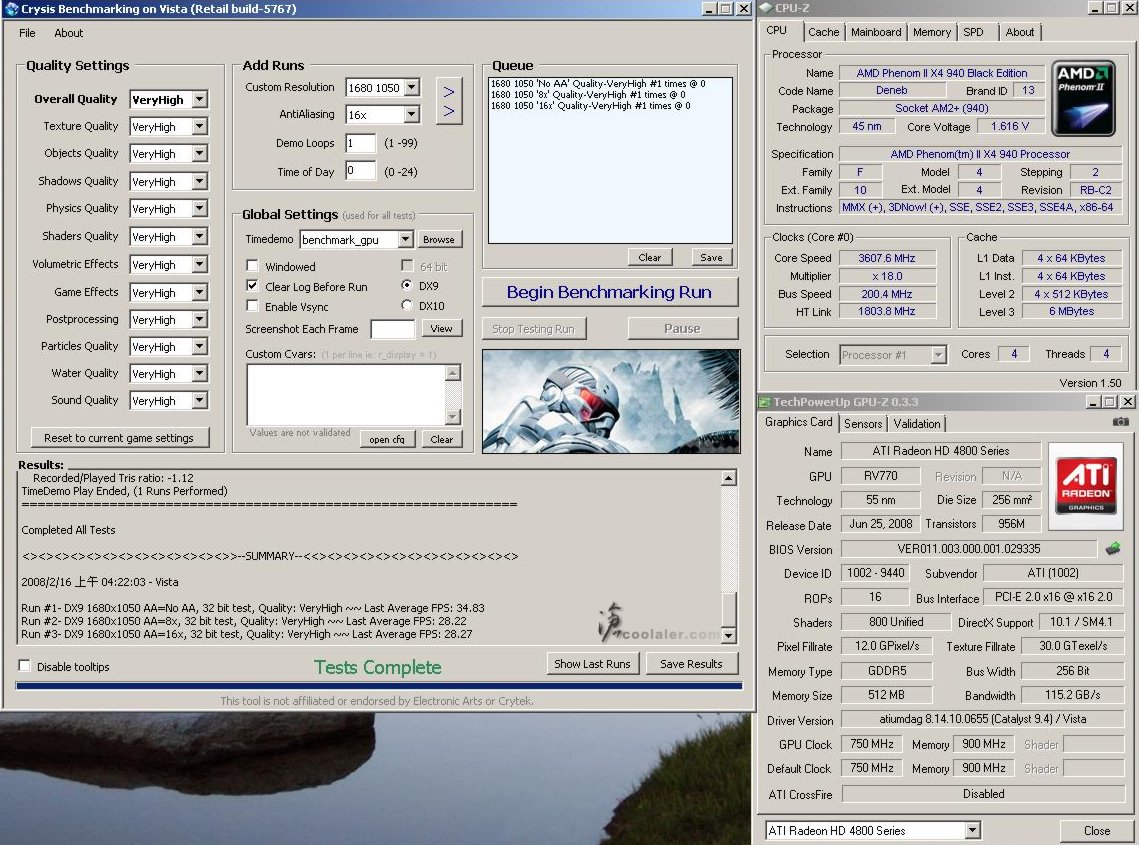The width and height of the screenshot is (1139, 845).
Task: Toggle the 64 bit checkbox
Action: [x=407, y=266]
